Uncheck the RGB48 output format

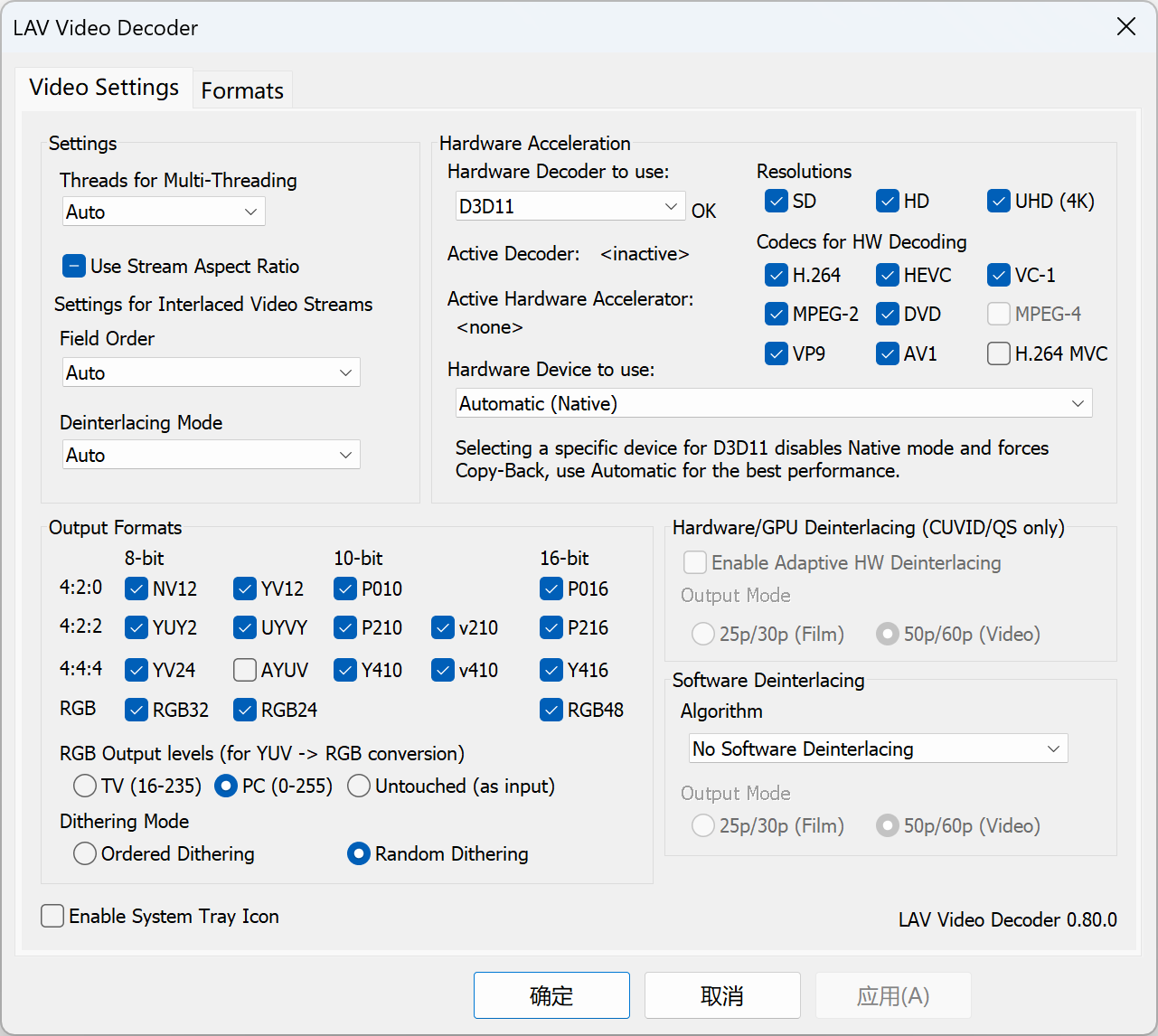[551, 710]
